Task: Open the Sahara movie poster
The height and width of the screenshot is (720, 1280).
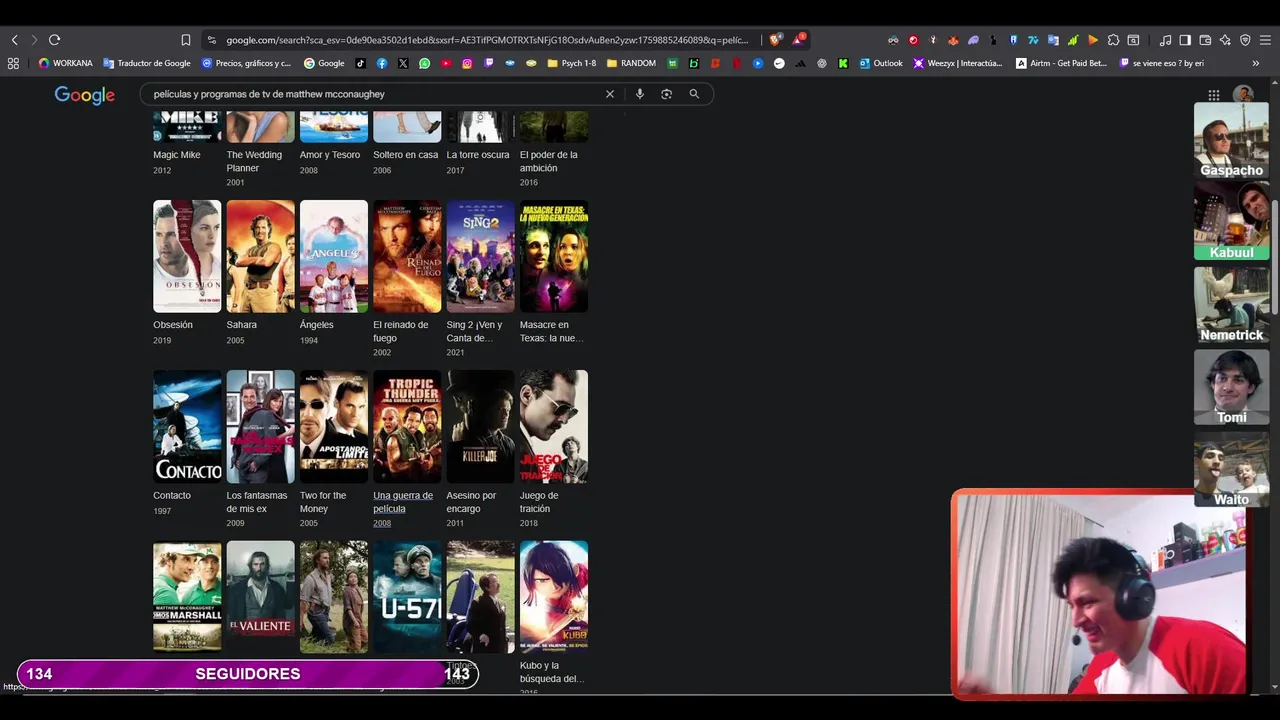Action: click(x=260, y=256)
